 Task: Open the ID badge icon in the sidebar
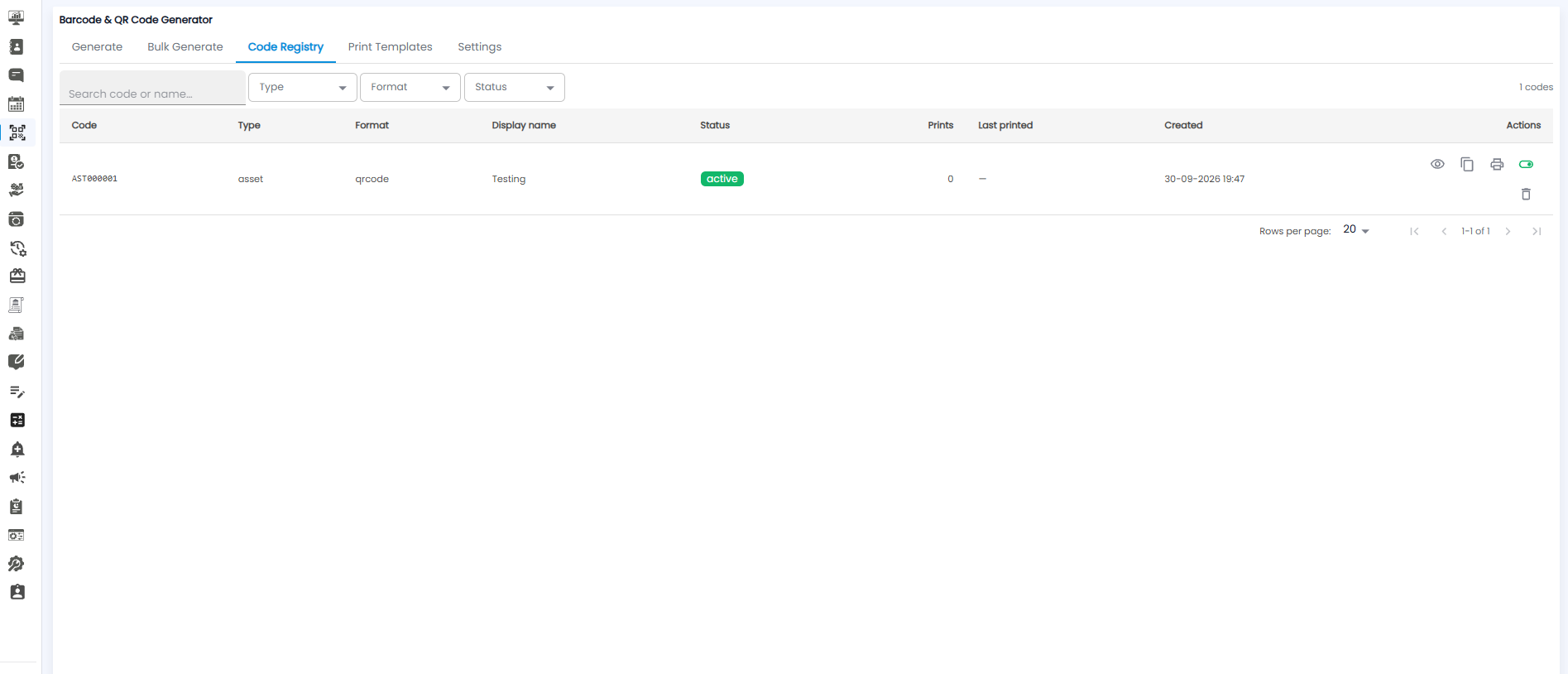17,592
